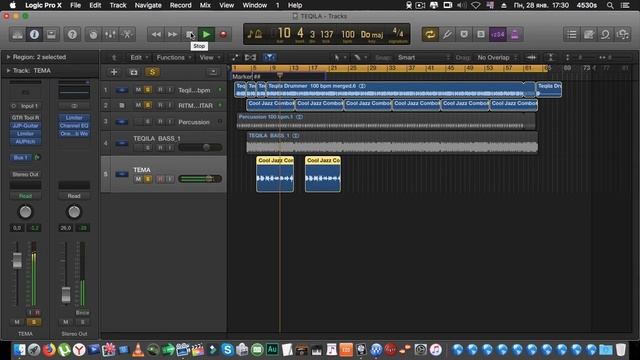Toggle the Inspector info button
Viewport: 640px width, 360px height.
34,35
